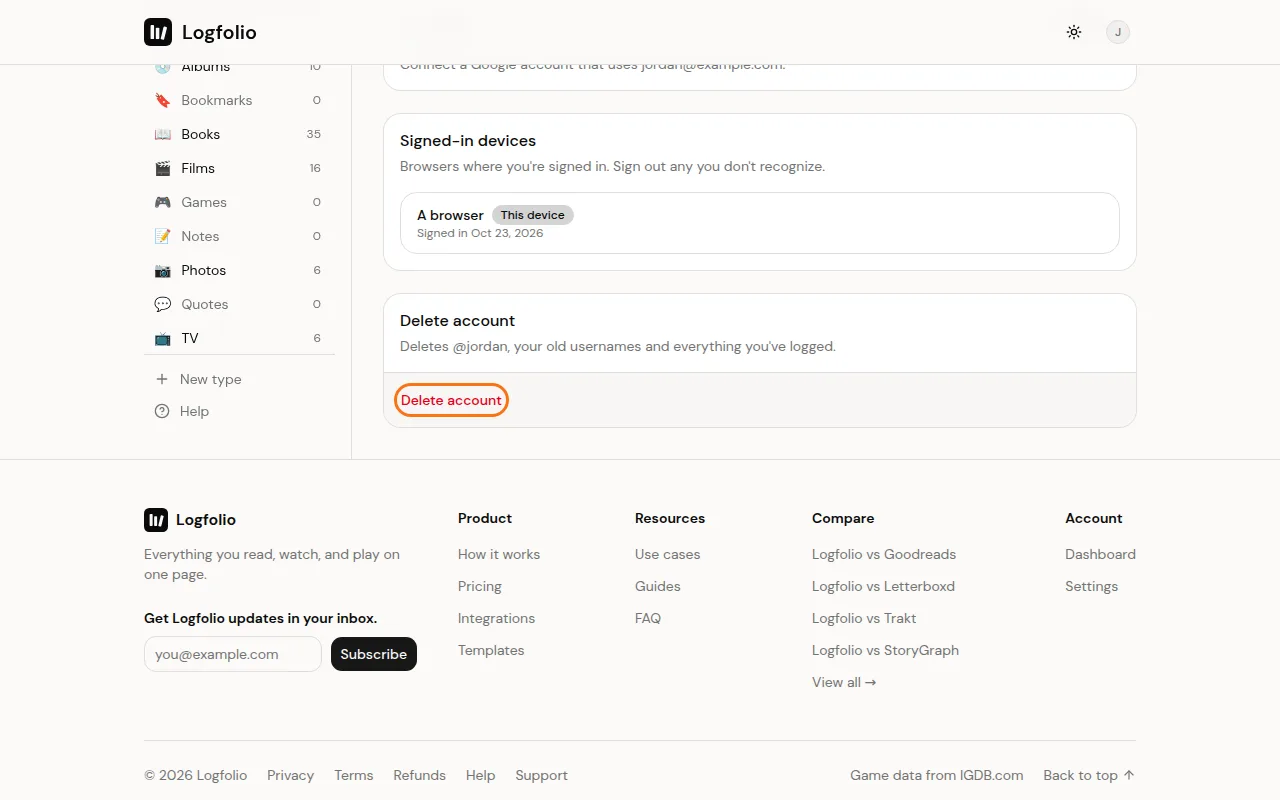The image size is (1280, 800).
Task: Open Logfolio vs Letterboxd comparison
Action: (x=883, y=586)
